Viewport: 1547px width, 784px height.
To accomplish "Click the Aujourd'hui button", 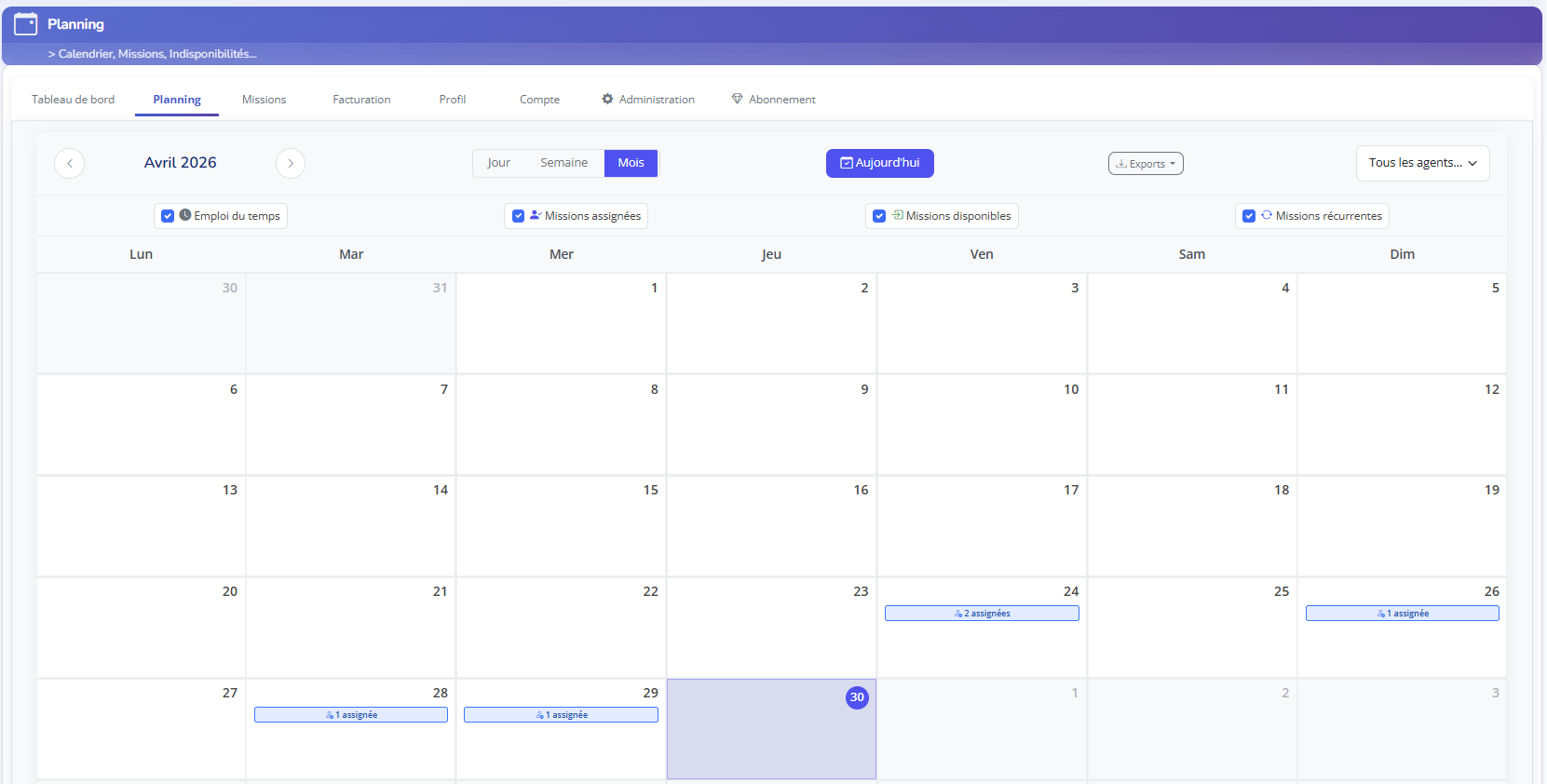I will coord(880,163).
